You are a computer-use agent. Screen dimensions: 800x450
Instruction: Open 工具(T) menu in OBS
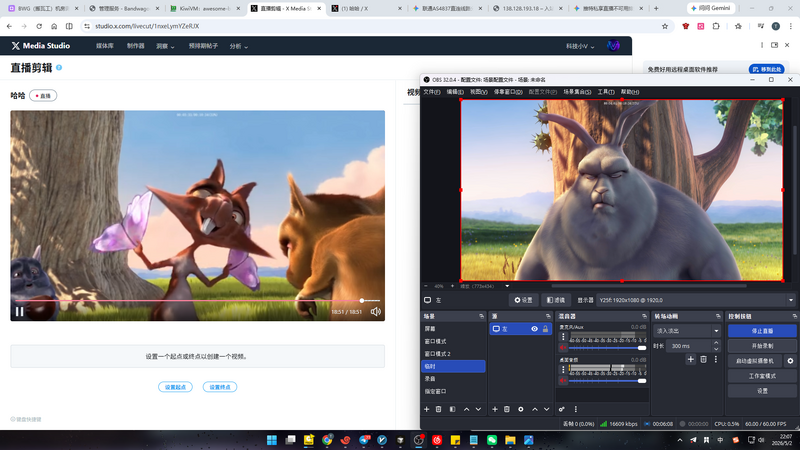click(606, 92)
